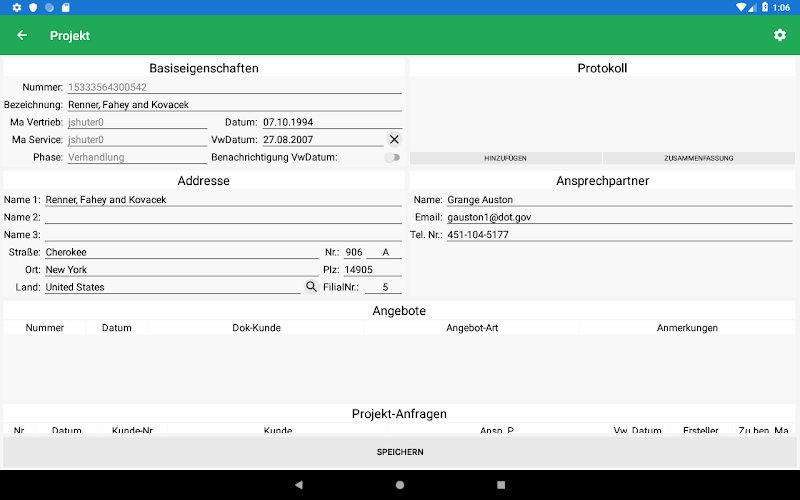Click the clock time in status bar

tap(781, 7)
